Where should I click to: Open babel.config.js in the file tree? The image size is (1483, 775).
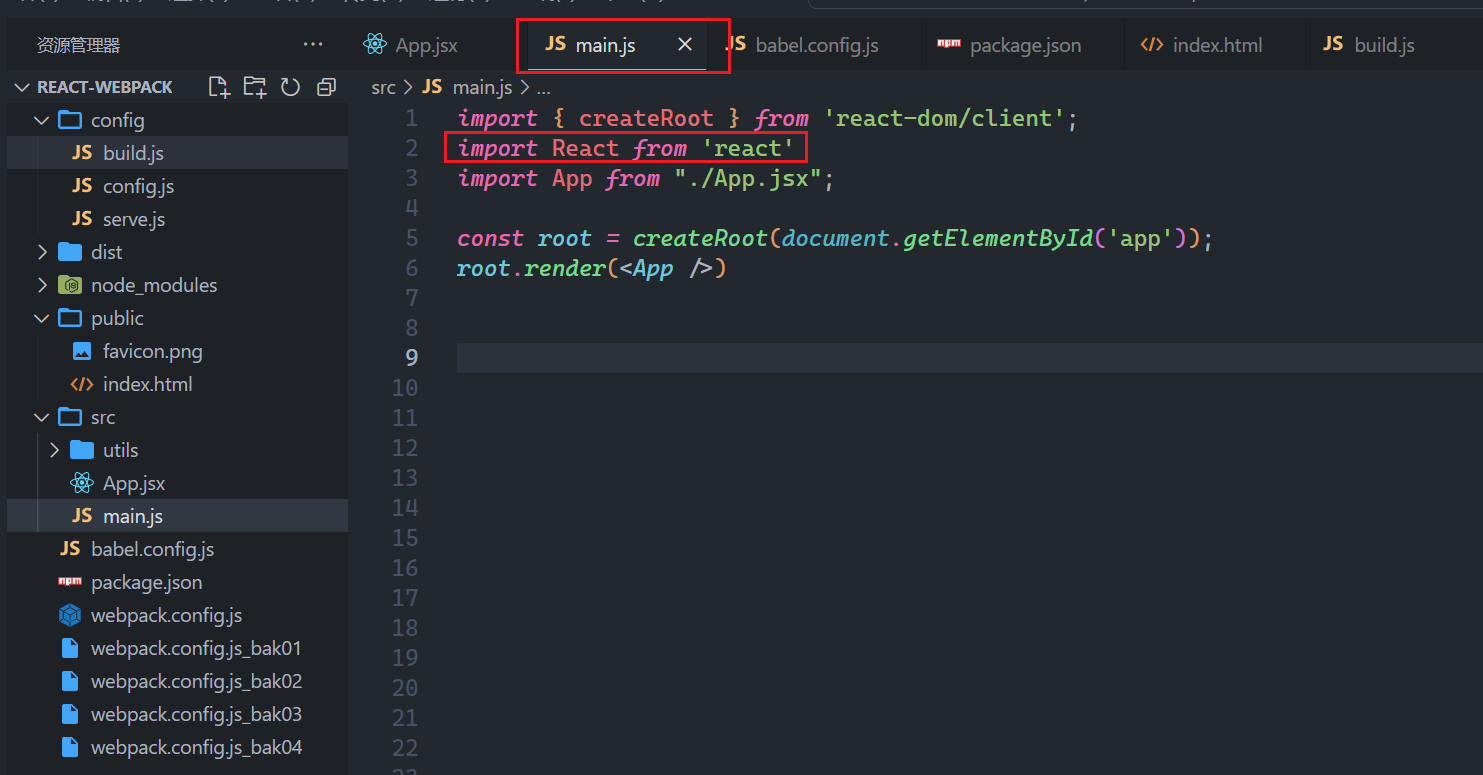pyautogui.click(x=178, y=549)
